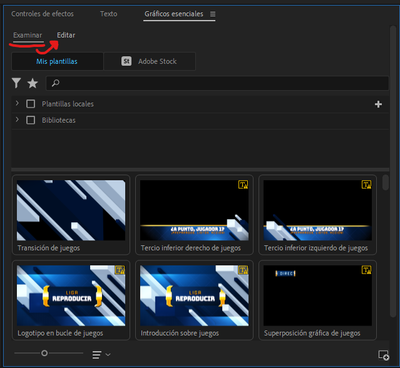Image resolution: width=400 pixels, height=368 pixels.
Task: Check the Plantillas locales checkbox
Action: coord(31,104)
